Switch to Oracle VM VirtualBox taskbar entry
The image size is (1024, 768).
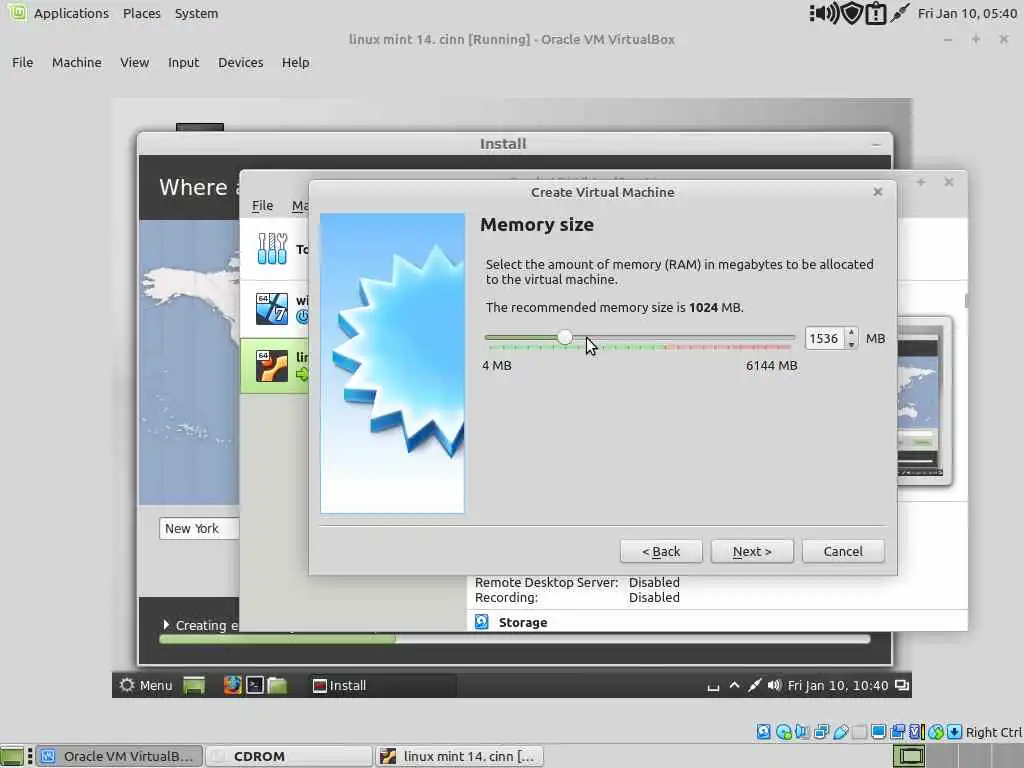(119, 756)
